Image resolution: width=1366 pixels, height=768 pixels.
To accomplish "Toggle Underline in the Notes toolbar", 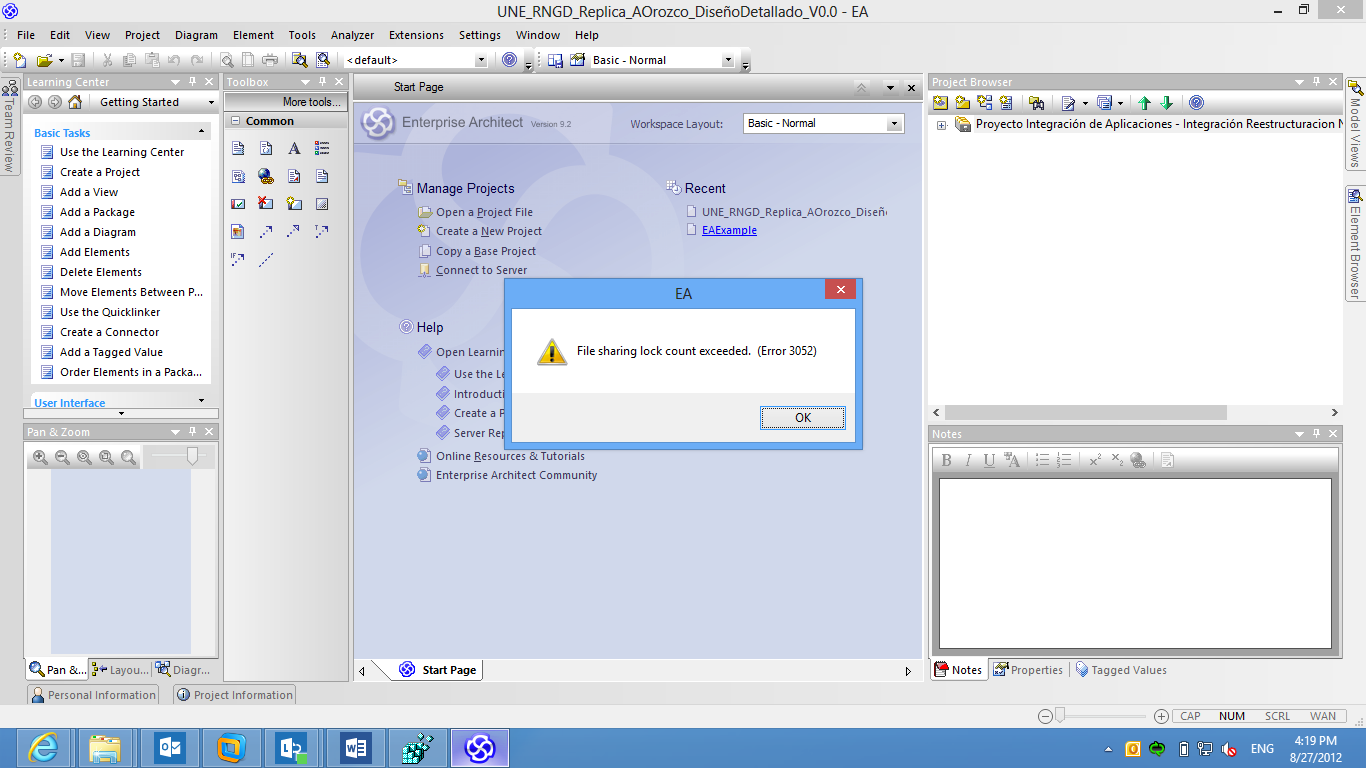I will tap(989, 460).
